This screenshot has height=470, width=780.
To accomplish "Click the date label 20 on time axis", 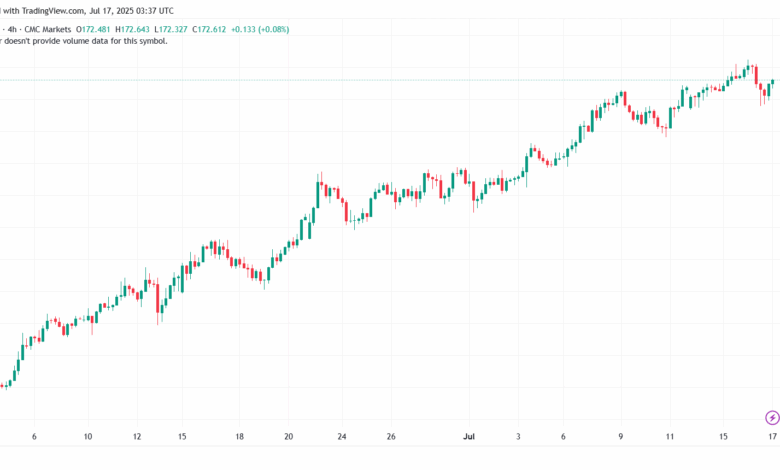I will (x=289, y=437).
